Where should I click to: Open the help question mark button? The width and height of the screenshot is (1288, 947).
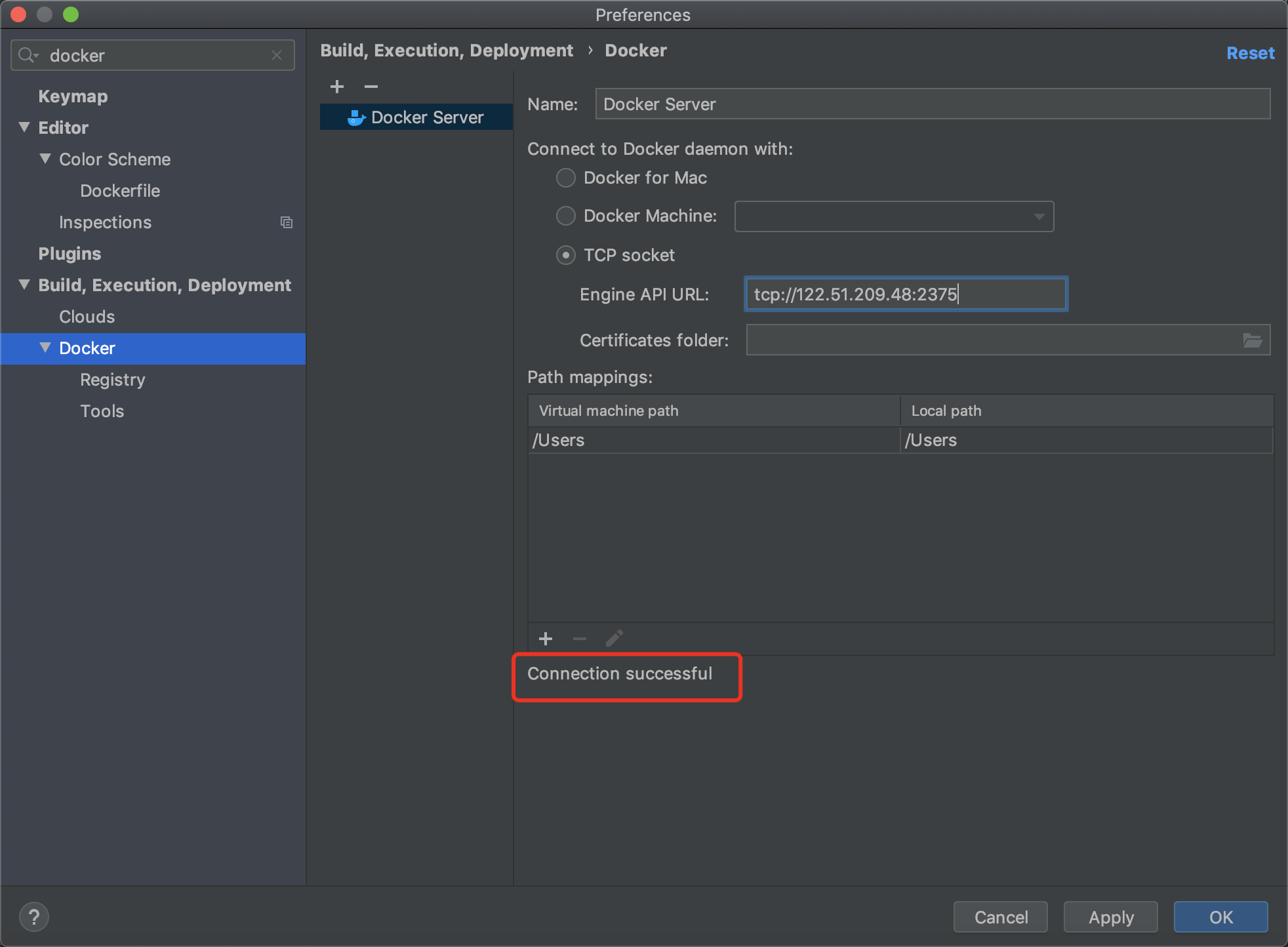pyautogui.click(x=34, y=917)
